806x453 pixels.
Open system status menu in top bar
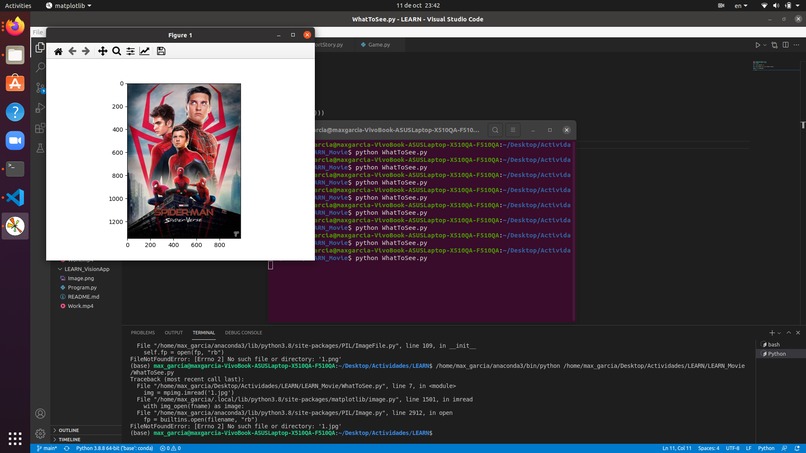click(781, 6)
